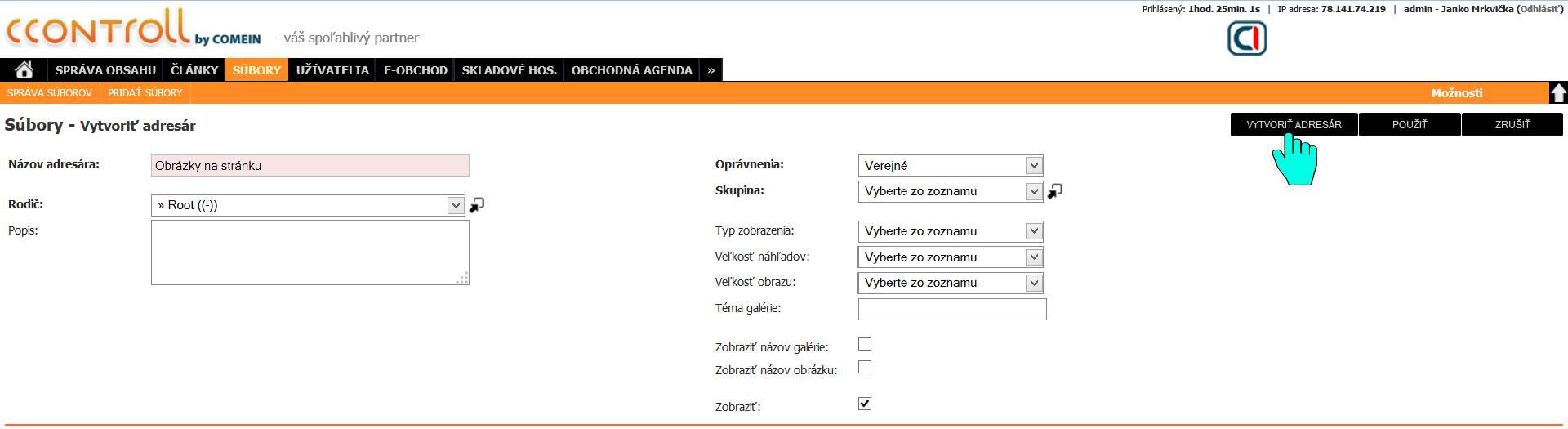Open the ČLÁNKY menu
This screenshot has height=429, width=1568.
tap(194, 70)
